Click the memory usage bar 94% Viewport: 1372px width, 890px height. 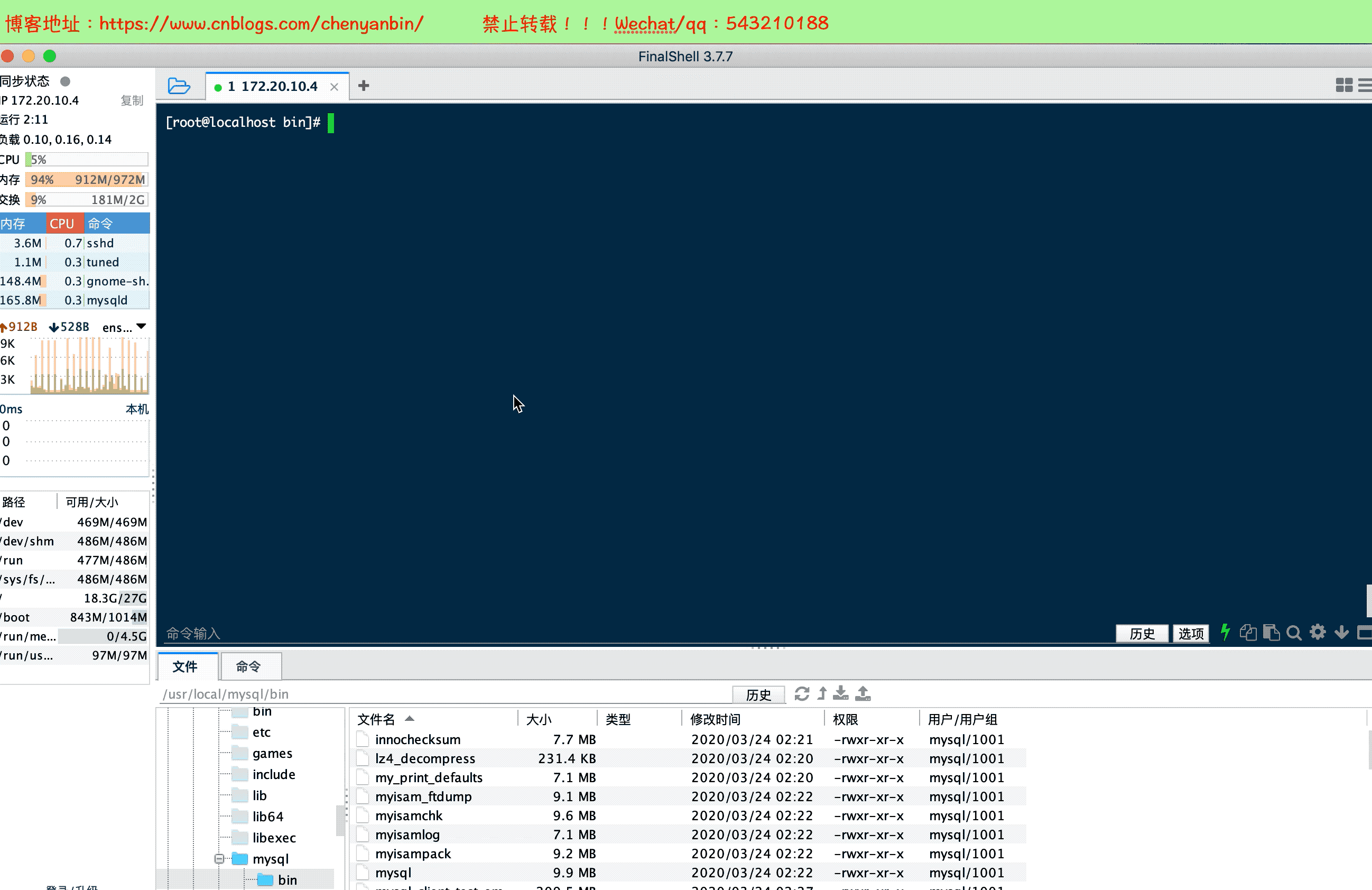pos(87,179)
